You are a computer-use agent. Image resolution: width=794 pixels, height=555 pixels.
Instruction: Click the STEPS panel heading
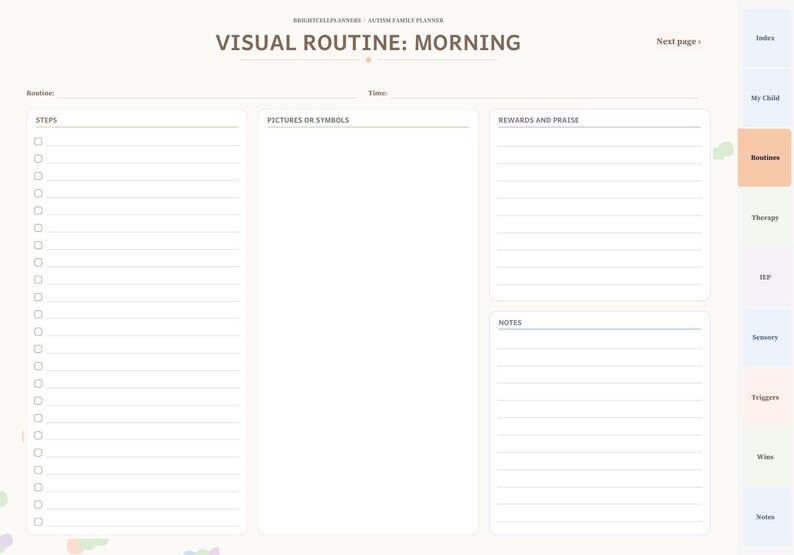click(x=46, y=120)
